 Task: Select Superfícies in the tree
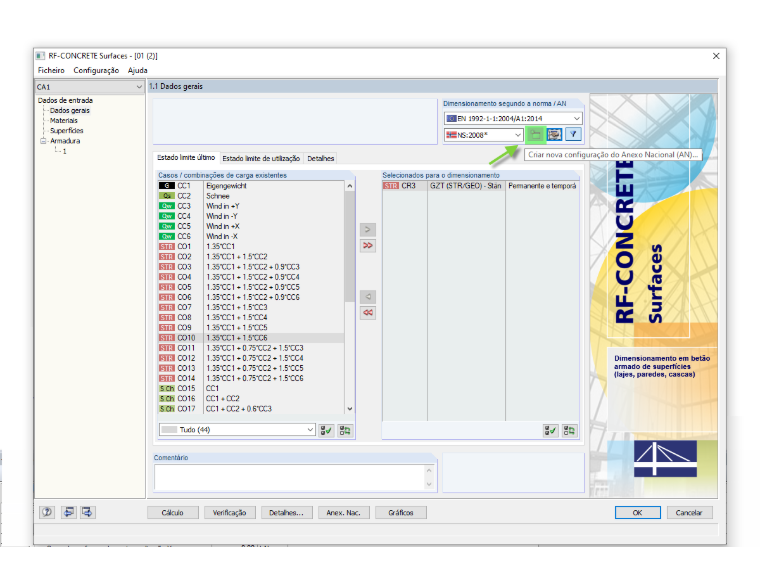pos(66,131)
